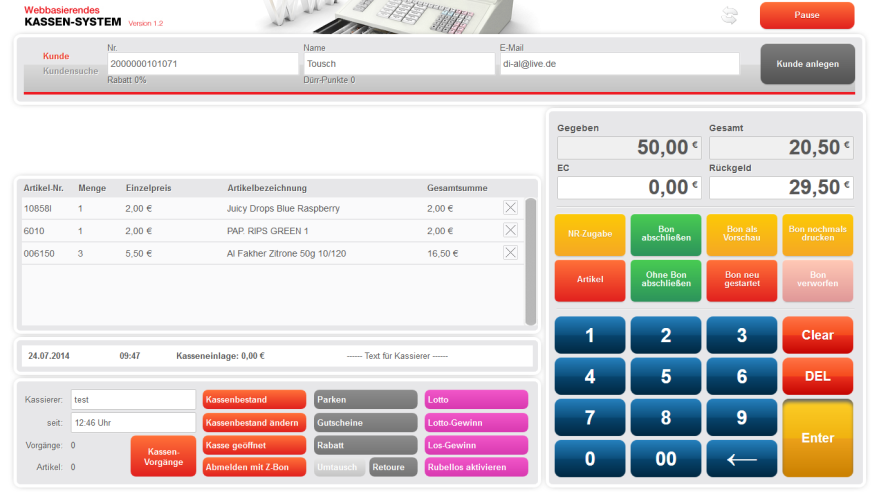Viewport: 879px width, 492px height.
Task: Select Ohne Bon abschließen
Action: click(x=666, y=281)
